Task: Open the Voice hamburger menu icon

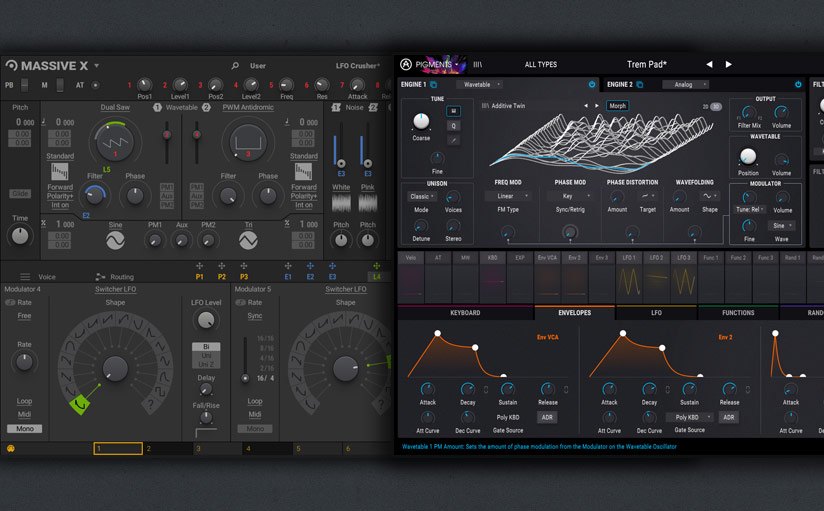Action: (25, 277)
